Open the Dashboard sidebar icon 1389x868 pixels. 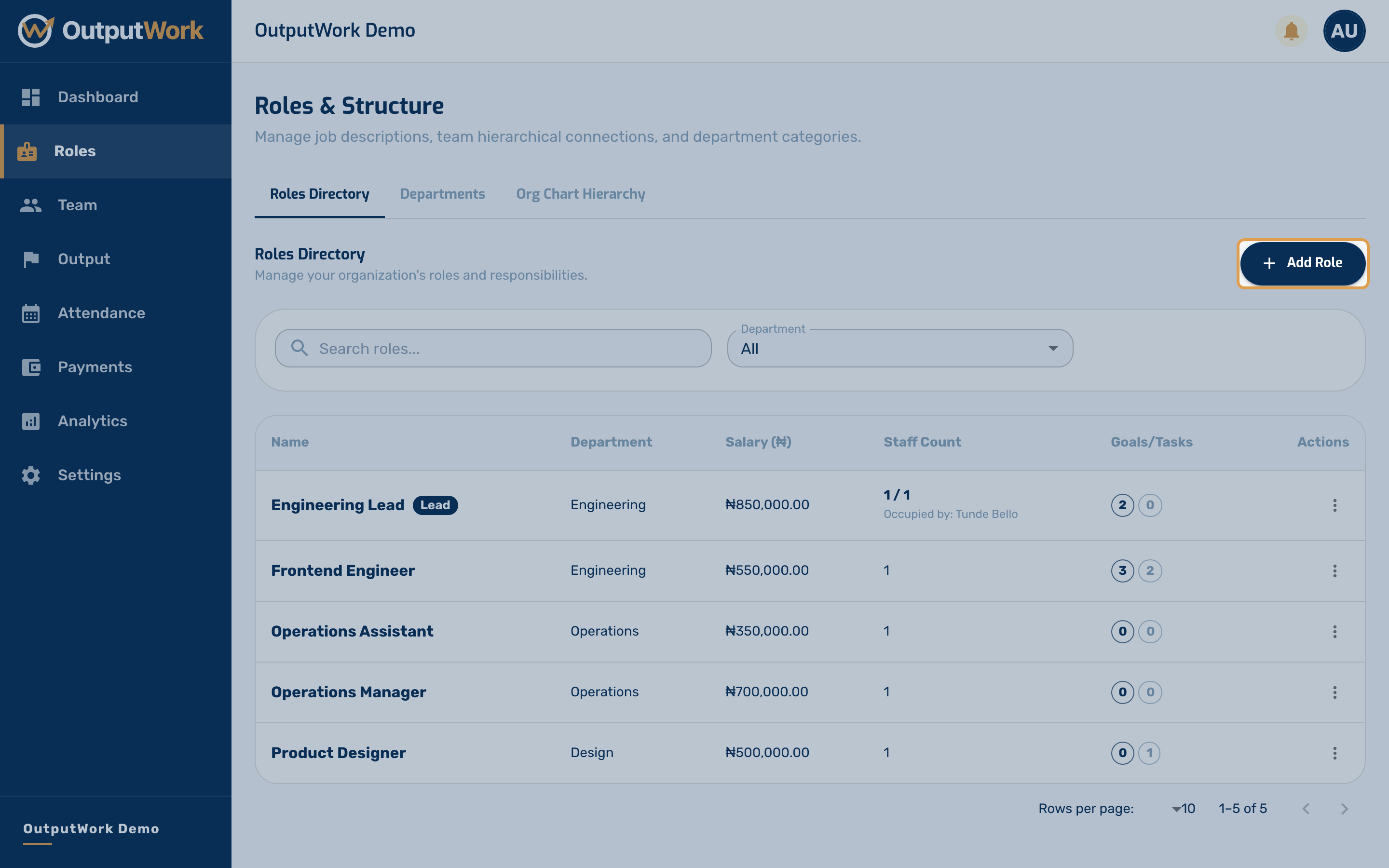tap(31, 97)
